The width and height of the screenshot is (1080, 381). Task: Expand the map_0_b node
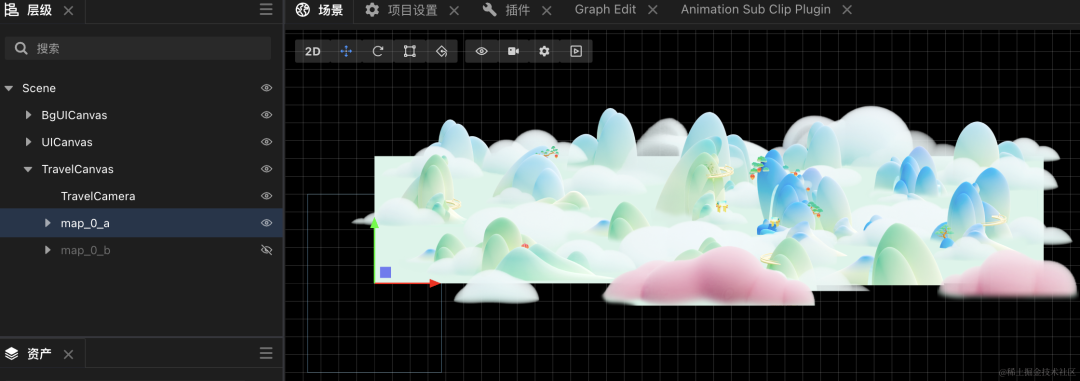click(x=48, y=250)
